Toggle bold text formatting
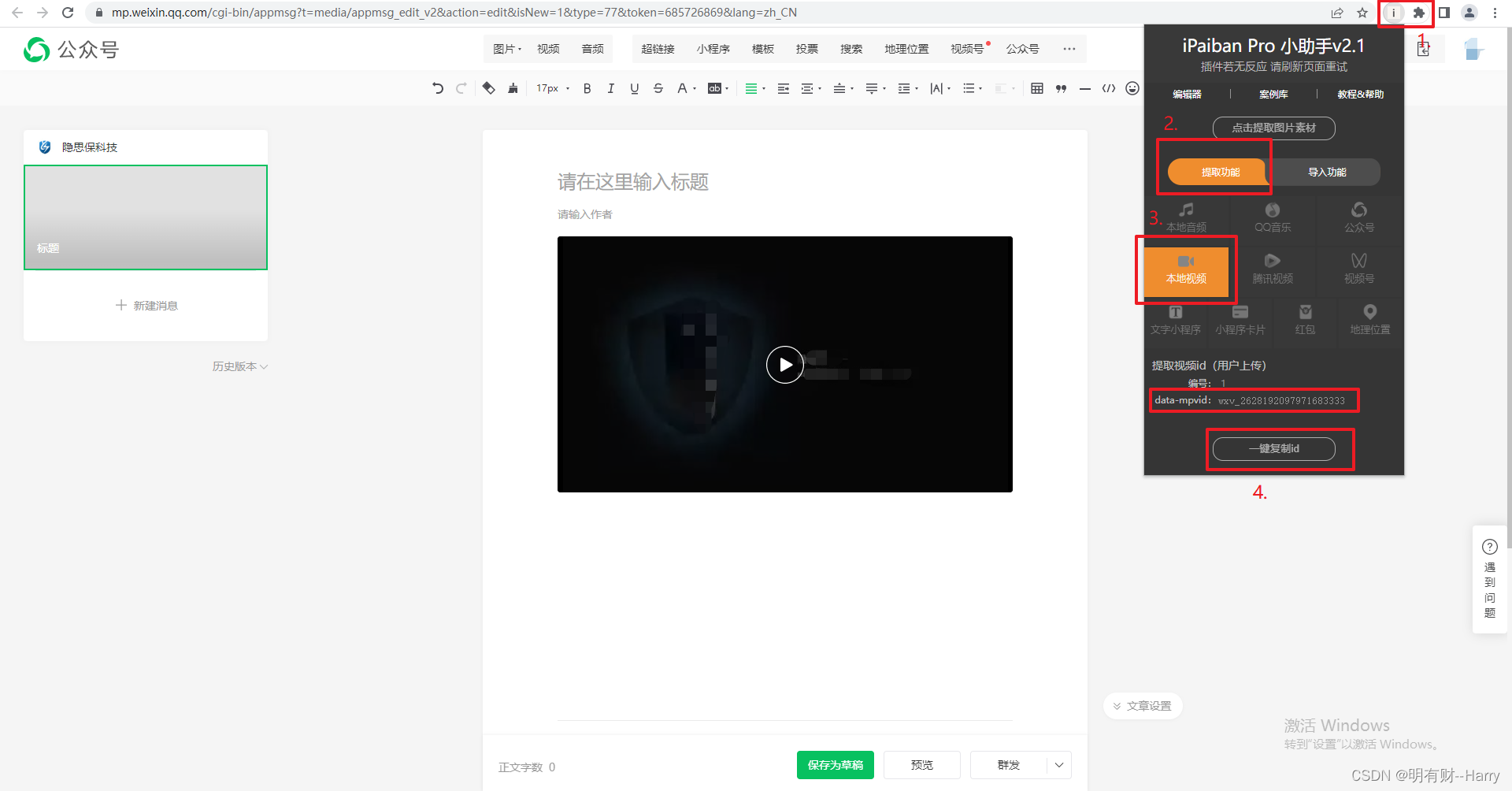The height and width of the screenshot is (791, 1512). point(587,88)
